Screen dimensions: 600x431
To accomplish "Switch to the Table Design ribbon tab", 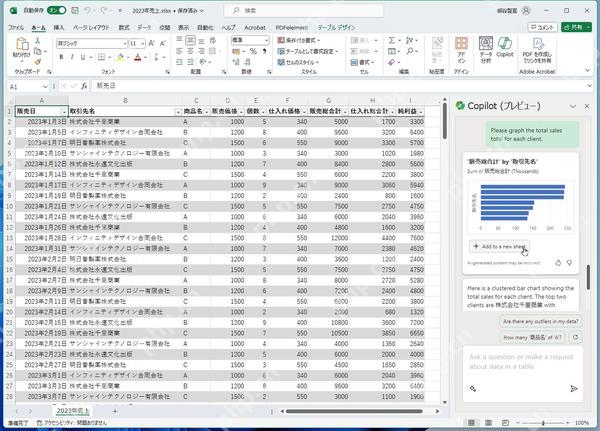I will pyautogui.click(x=337, y=28).
